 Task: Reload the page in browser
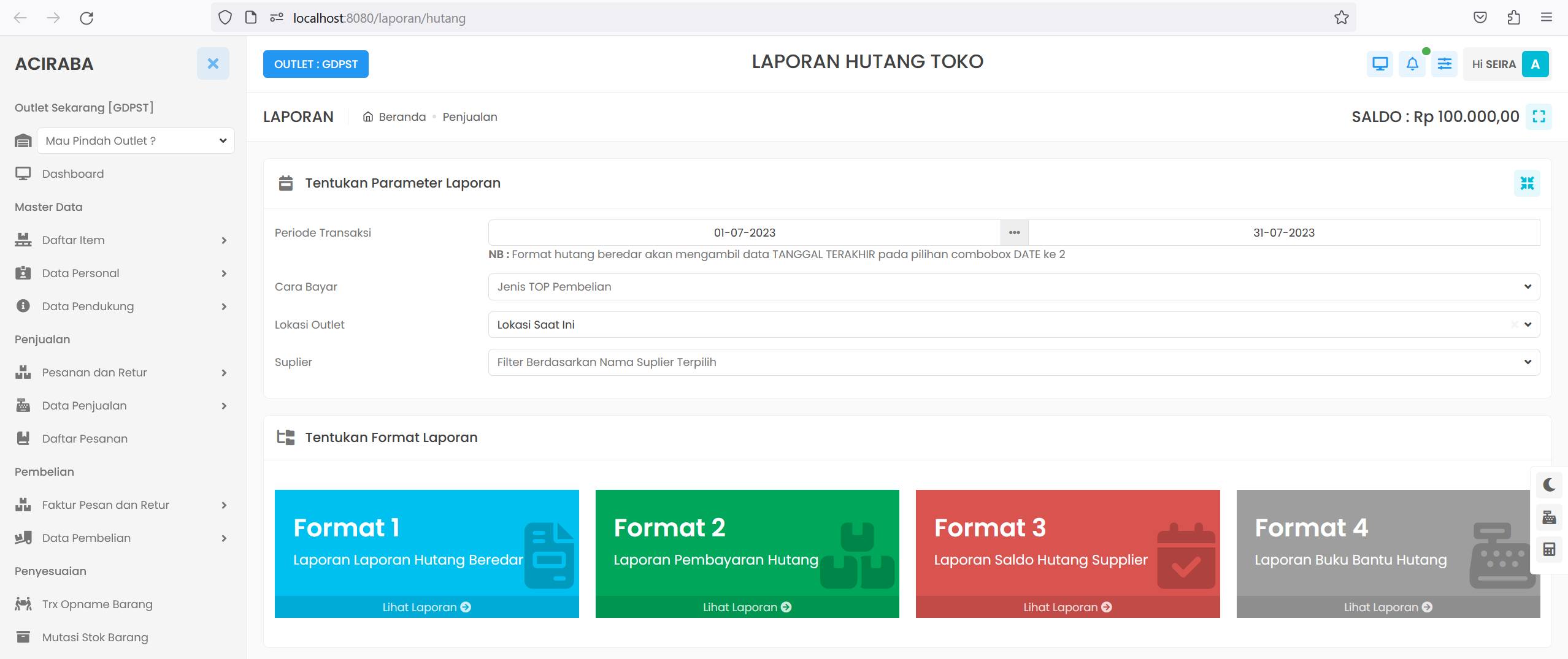tap(86, 18)
